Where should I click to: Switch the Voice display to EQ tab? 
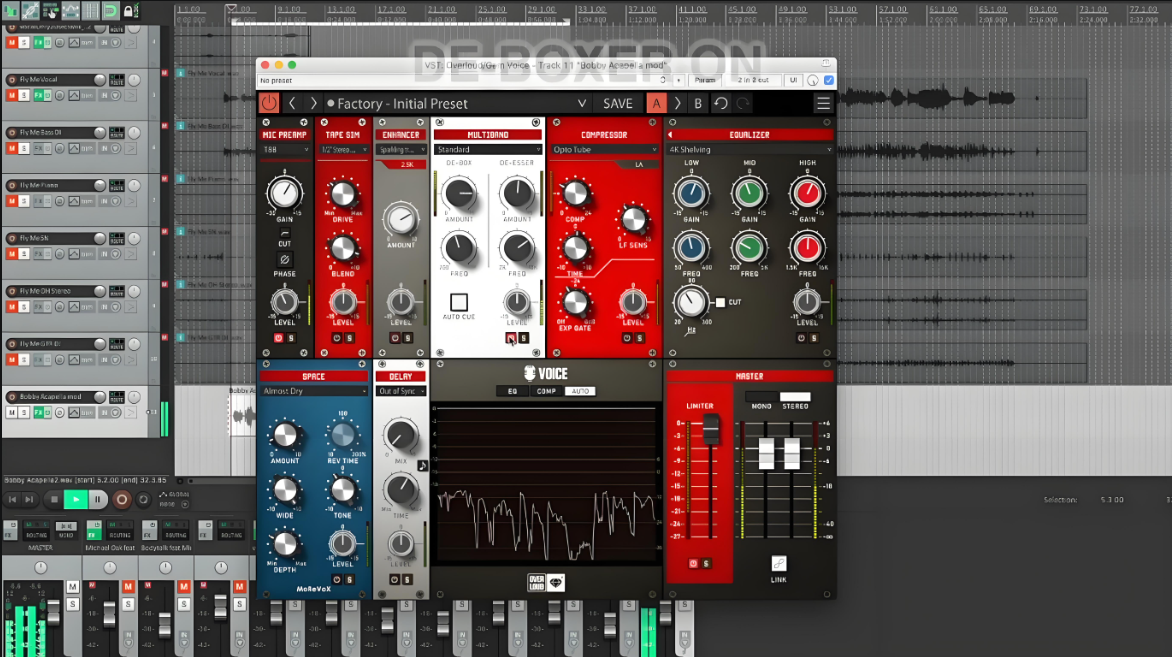(x=512, y=391)
